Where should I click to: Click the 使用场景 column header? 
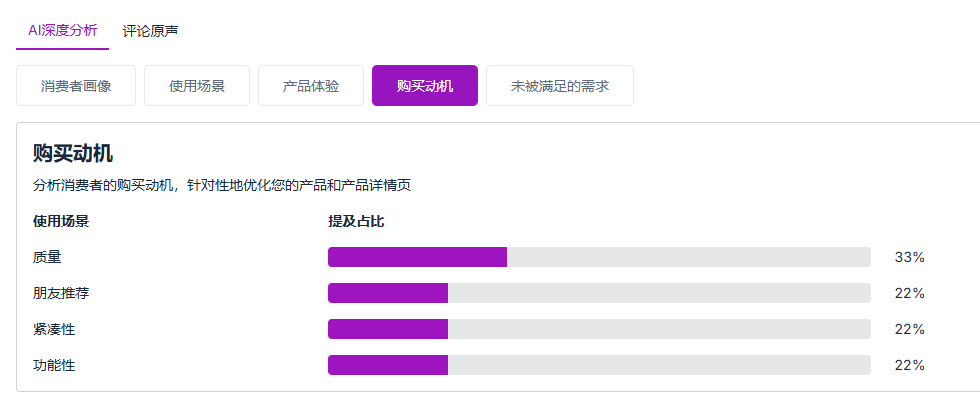pos(61,221)
